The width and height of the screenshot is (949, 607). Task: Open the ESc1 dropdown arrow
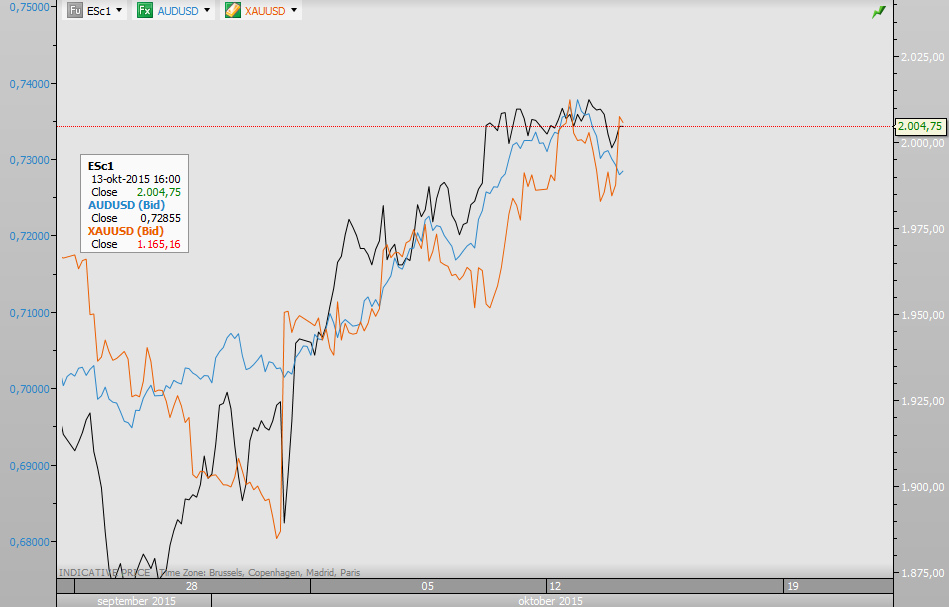[x=120, y=11]
